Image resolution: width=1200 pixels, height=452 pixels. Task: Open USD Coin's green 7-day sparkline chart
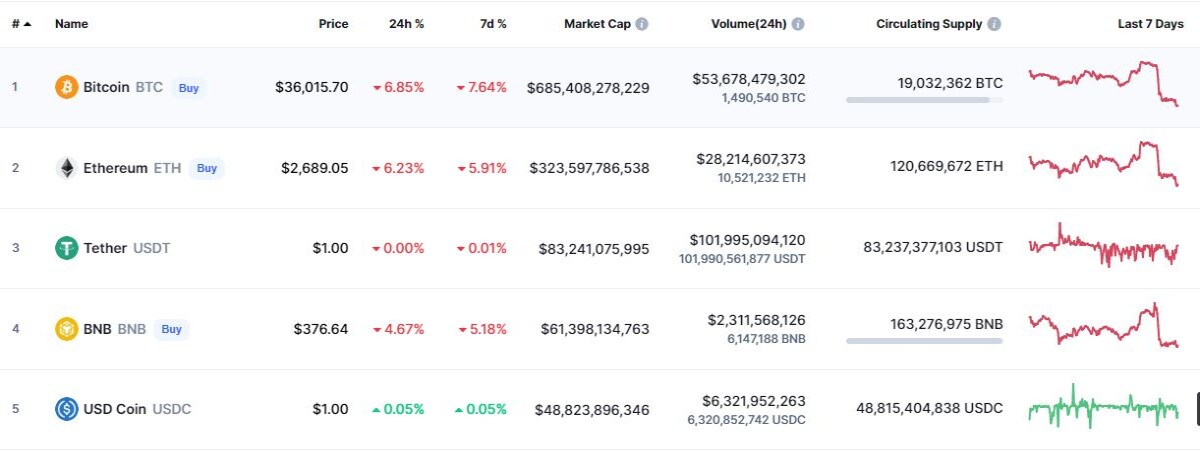(1103, 406)
